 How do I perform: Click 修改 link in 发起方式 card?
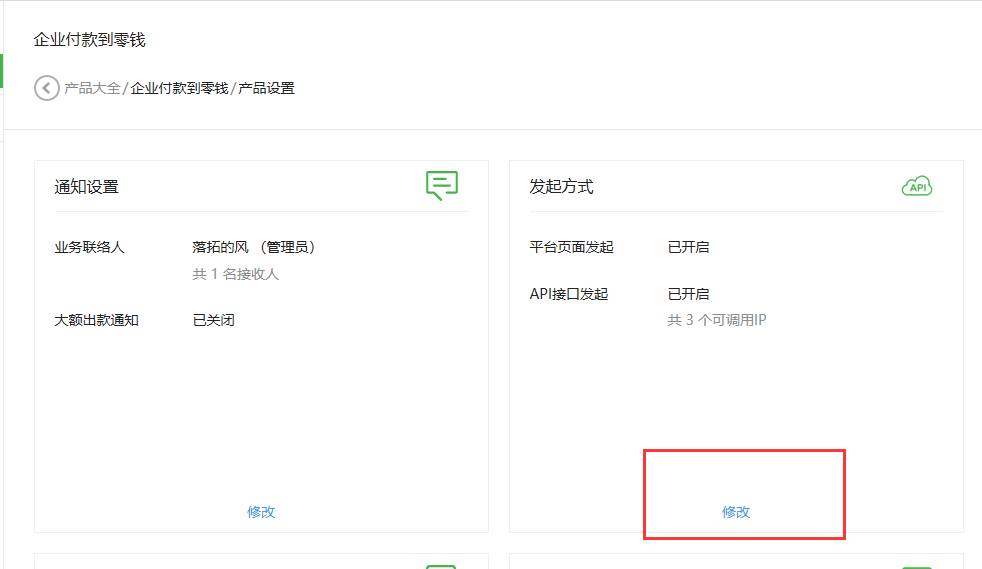point(736,512)
